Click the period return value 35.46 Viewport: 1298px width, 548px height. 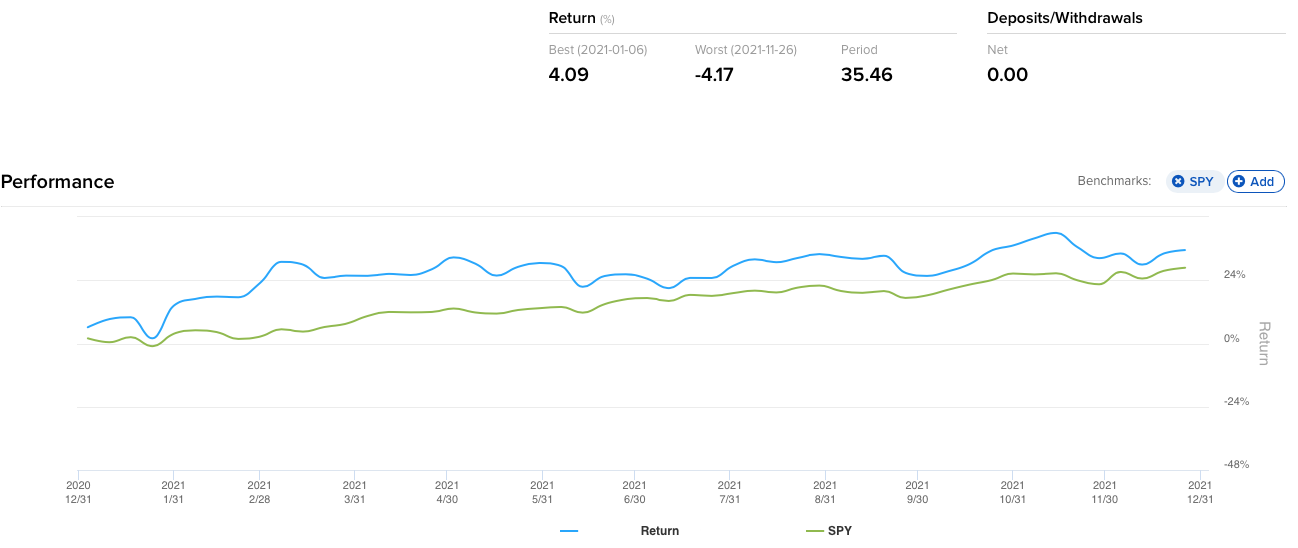point(867,75)
